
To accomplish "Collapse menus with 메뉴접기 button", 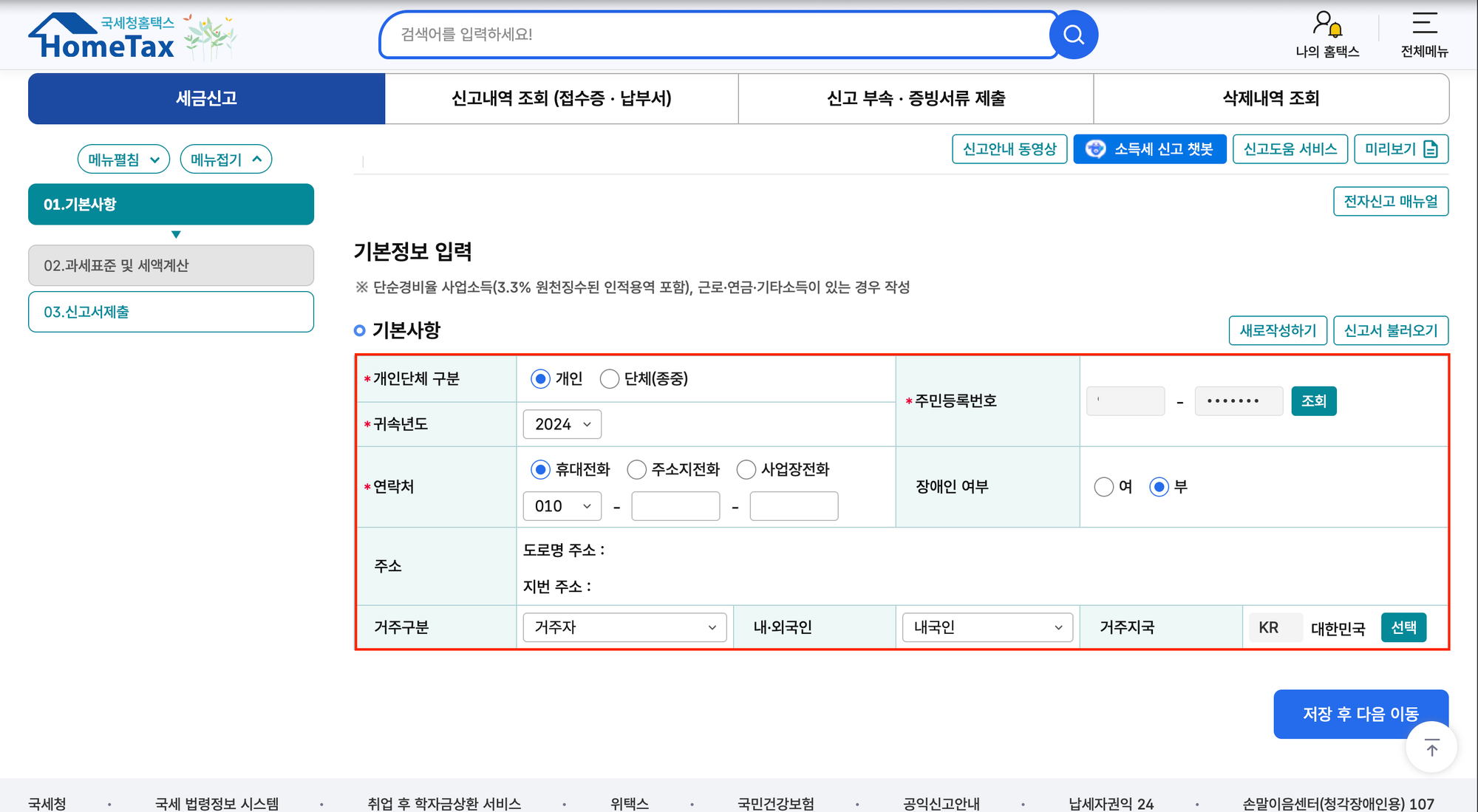I will 226,160.
